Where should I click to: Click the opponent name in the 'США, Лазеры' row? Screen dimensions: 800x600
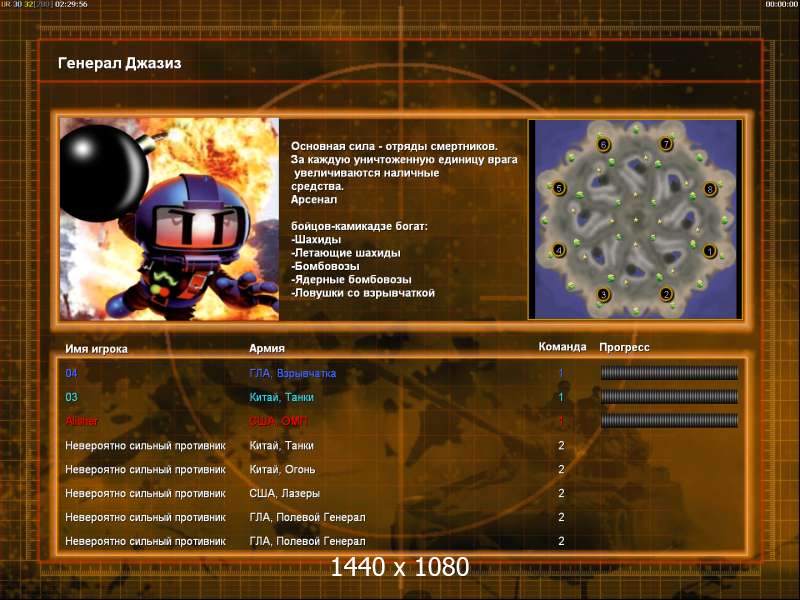[x=145, y=493]
